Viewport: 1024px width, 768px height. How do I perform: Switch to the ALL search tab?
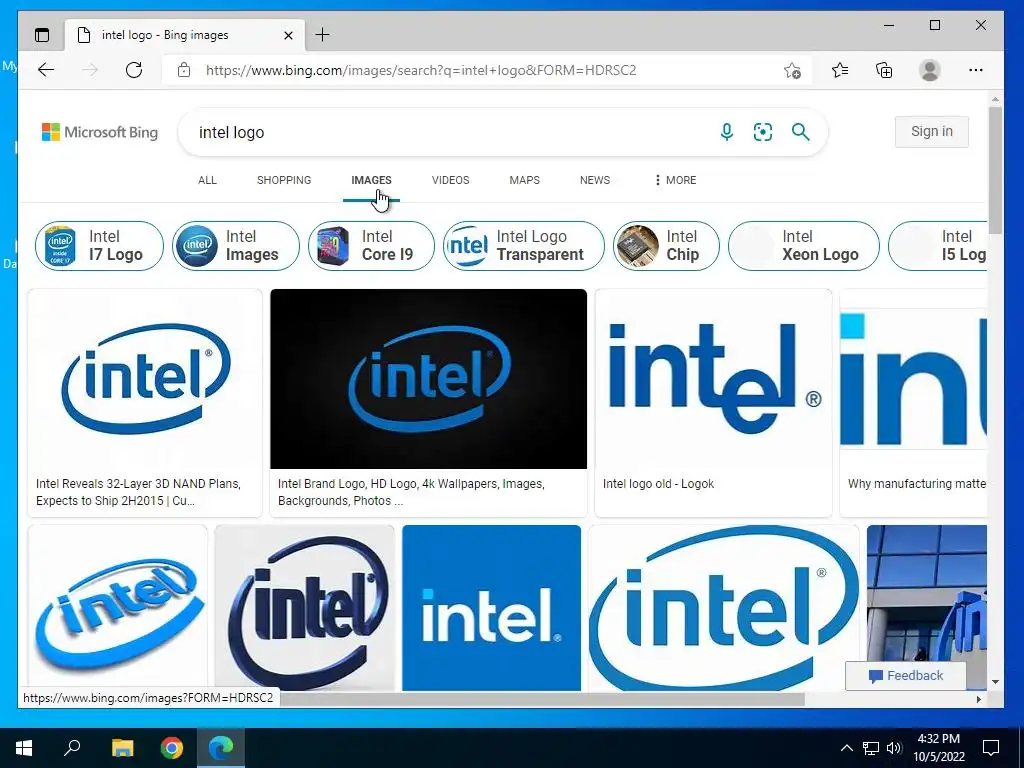tap(207, 180)
